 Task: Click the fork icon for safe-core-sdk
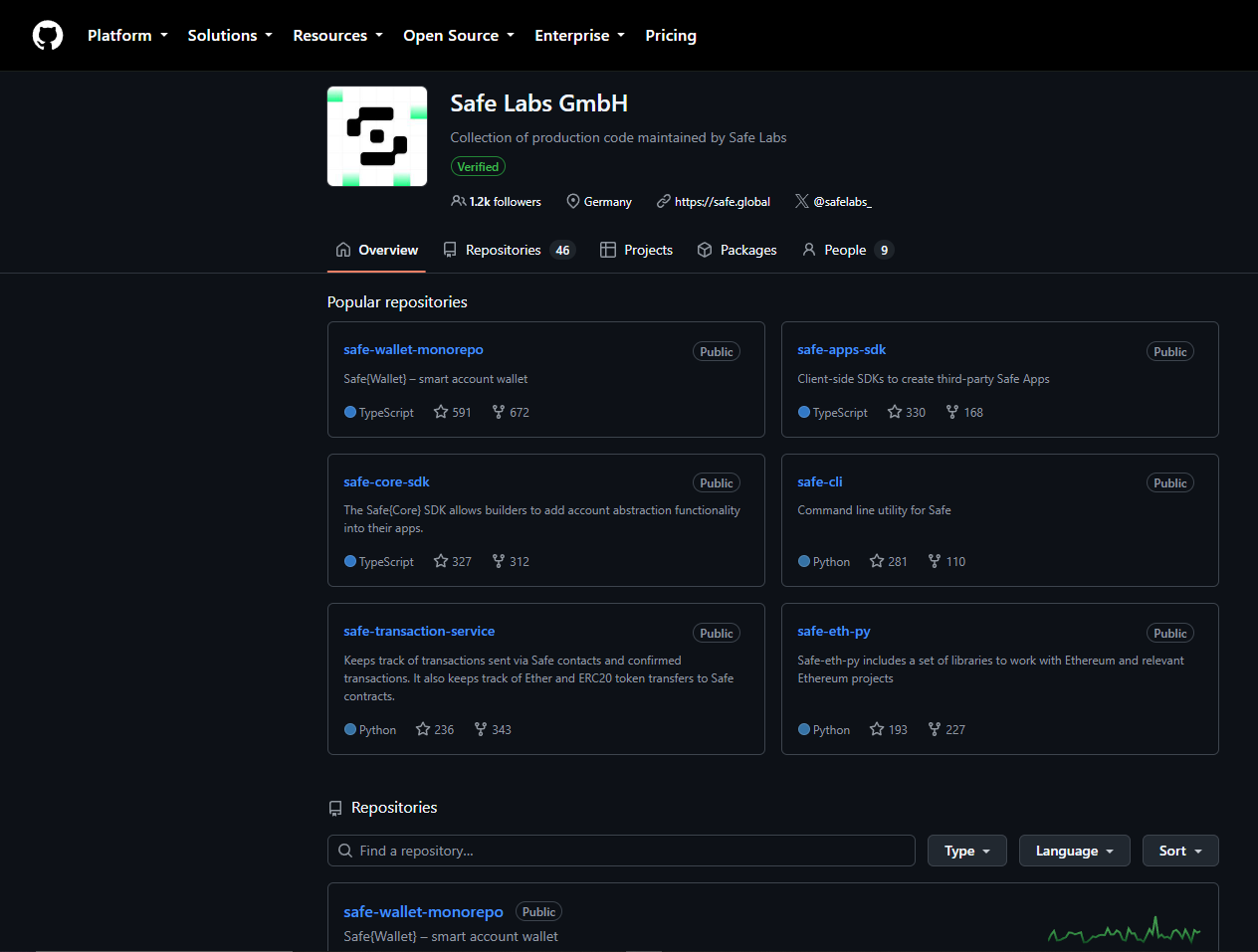[499, 561]
